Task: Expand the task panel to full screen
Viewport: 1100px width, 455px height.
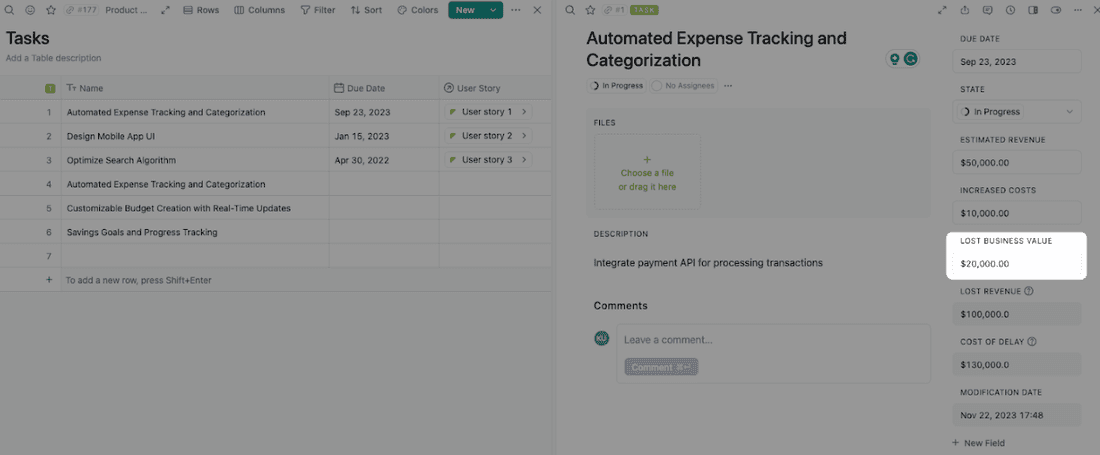Action: click(x=942, y=10)
